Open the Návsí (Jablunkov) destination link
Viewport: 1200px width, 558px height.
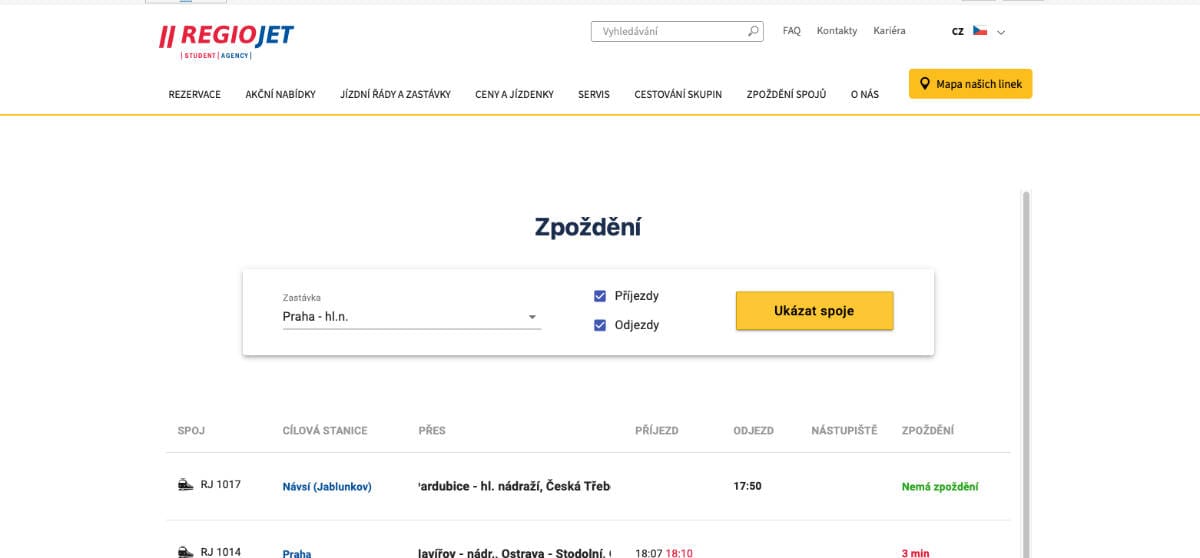[x=327, y=487]
